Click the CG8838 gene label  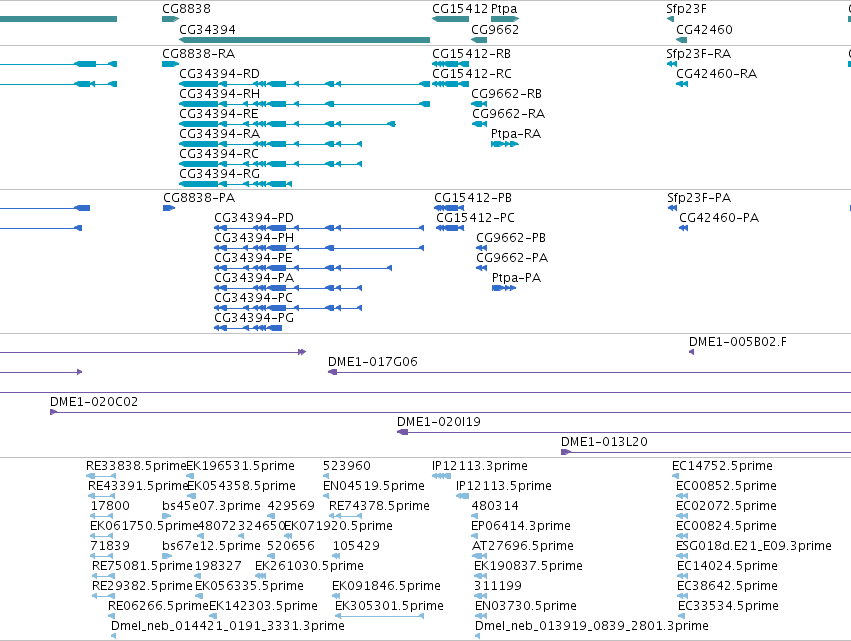pyautogui.click(x=186, y=9)
